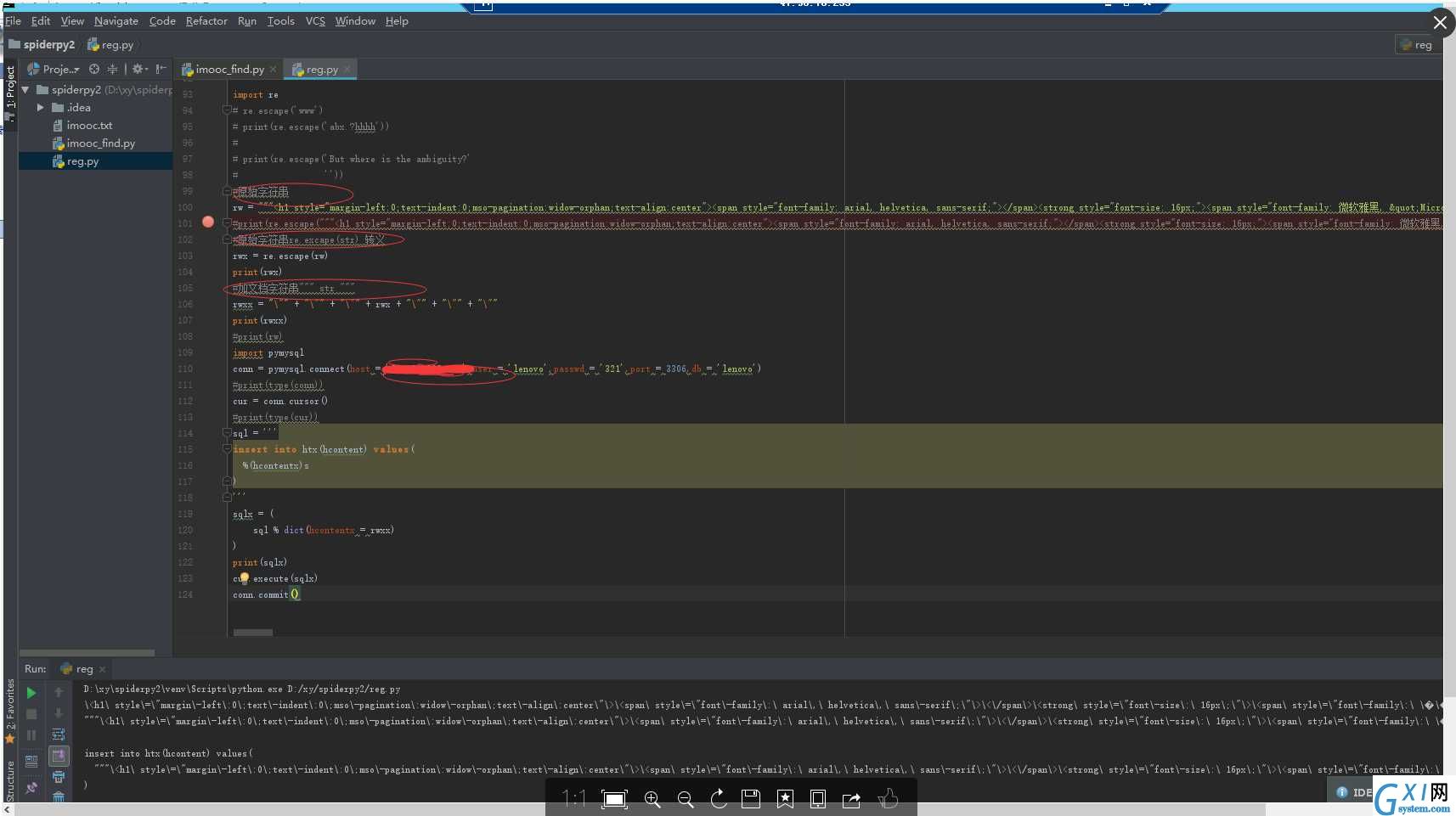Click the fit-to-screen viewer icon
Screen dimensions: 1456x816
point(614,799)
